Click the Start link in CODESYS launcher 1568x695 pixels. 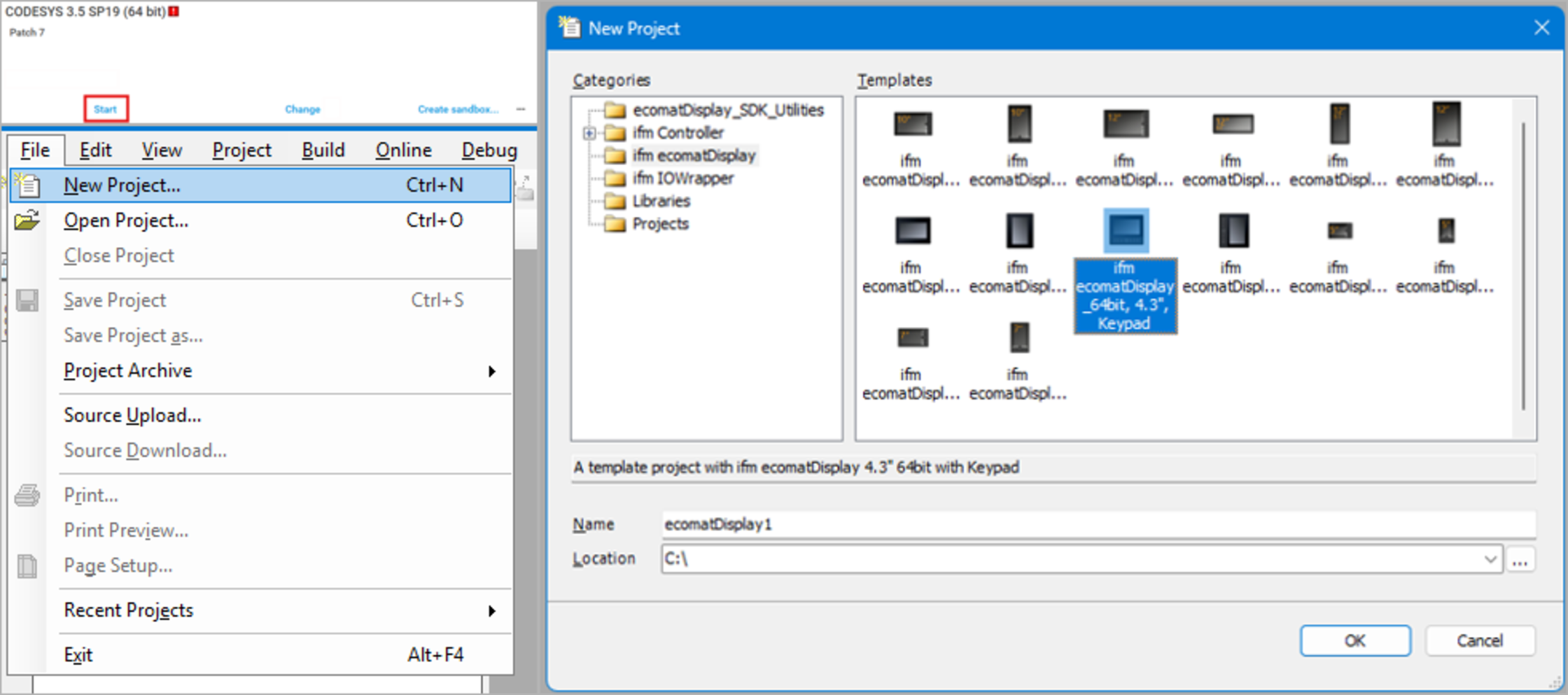point(106,109)
